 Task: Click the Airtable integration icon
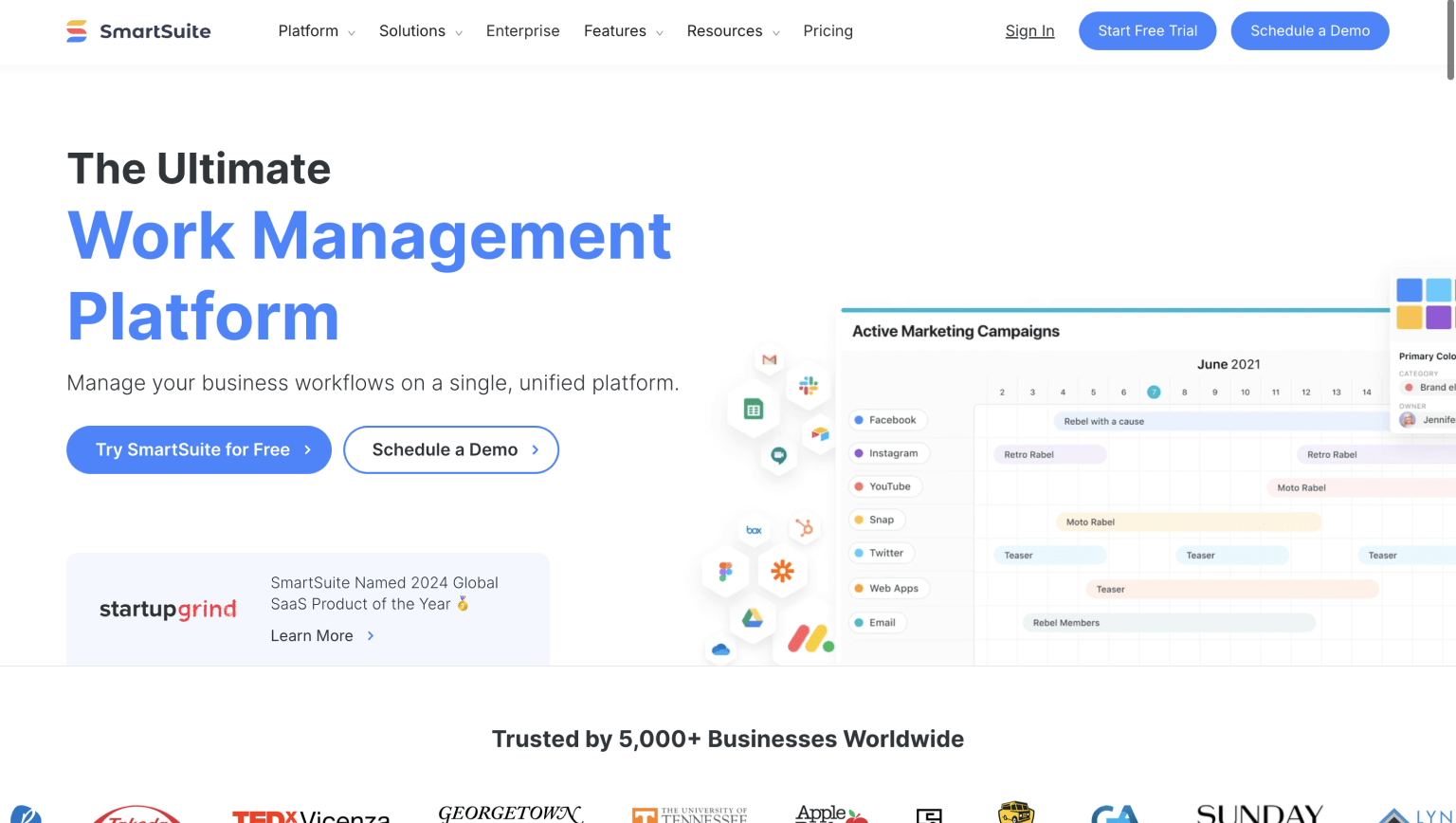coord(820,434)
